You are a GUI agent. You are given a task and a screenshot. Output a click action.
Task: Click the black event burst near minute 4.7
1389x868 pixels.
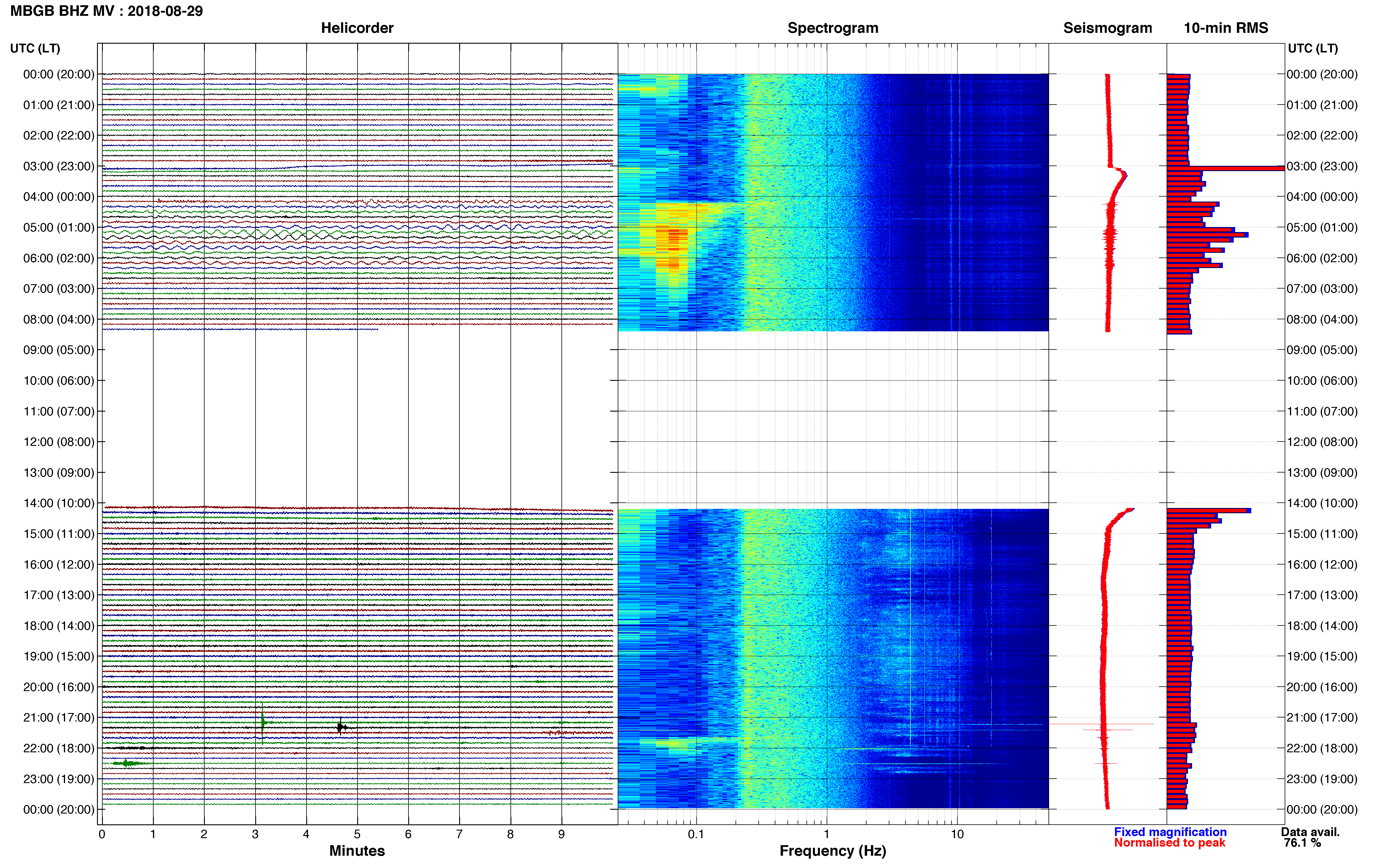(342, 727)
